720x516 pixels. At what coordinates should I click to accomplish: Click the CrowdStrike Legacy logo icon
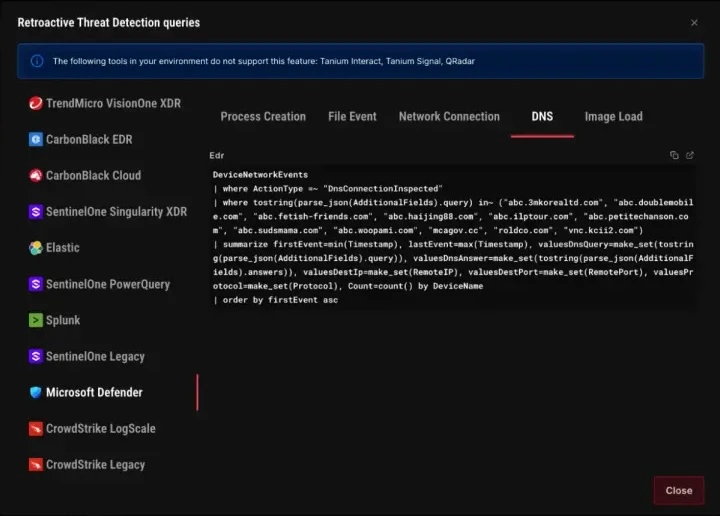click(35, 465)
